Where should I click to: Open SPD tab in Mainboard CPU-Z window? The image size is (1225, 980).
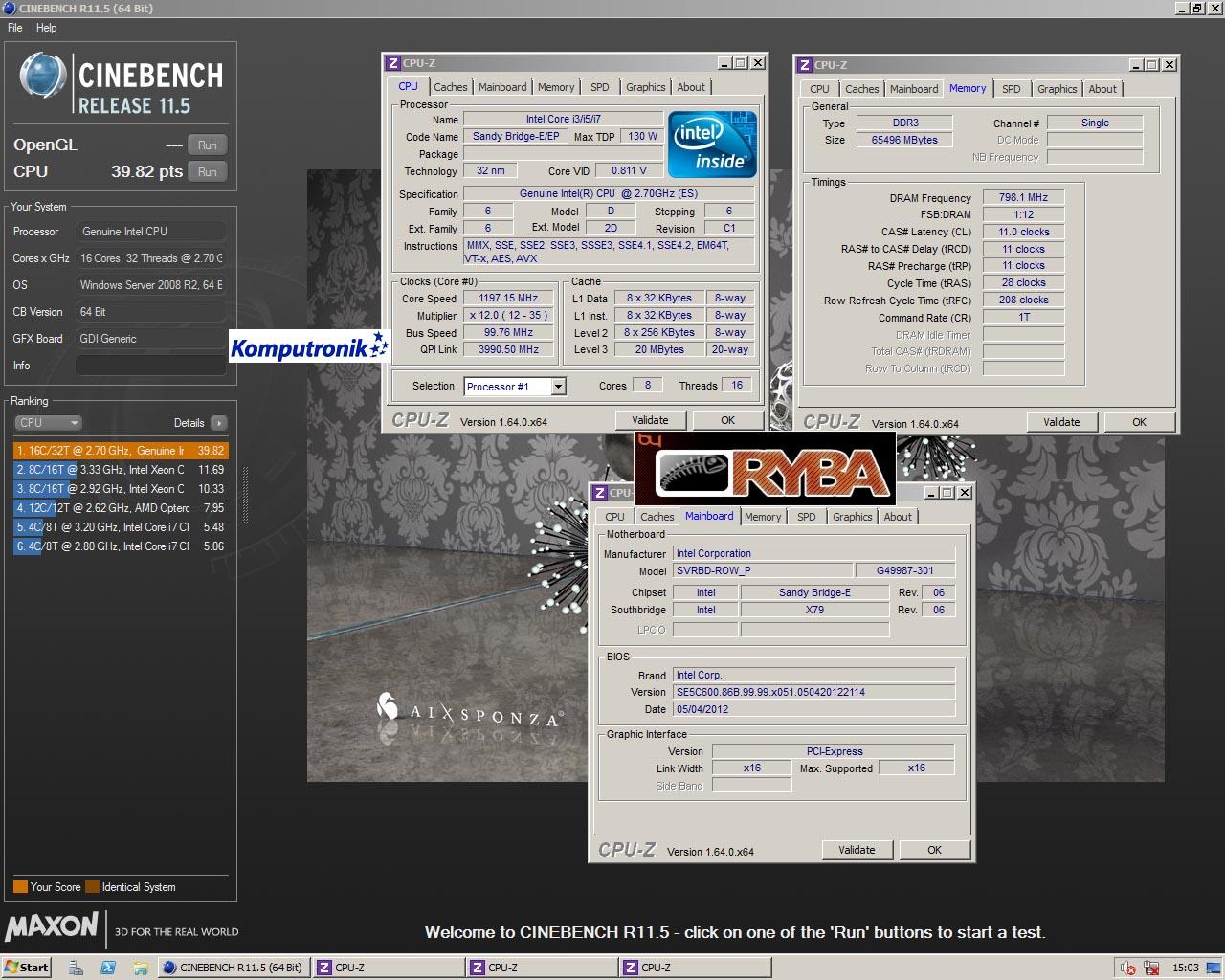(807, 517)
